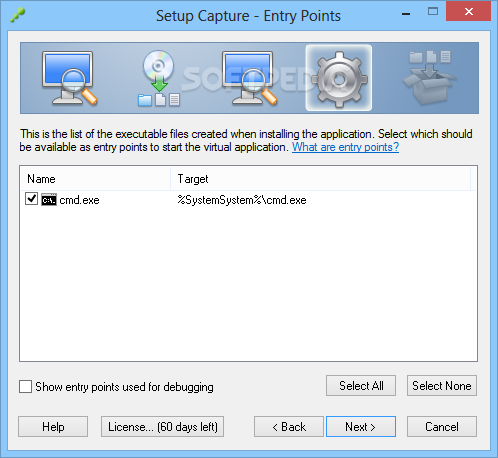Close the Setup Capture window

tap(469, 12)
